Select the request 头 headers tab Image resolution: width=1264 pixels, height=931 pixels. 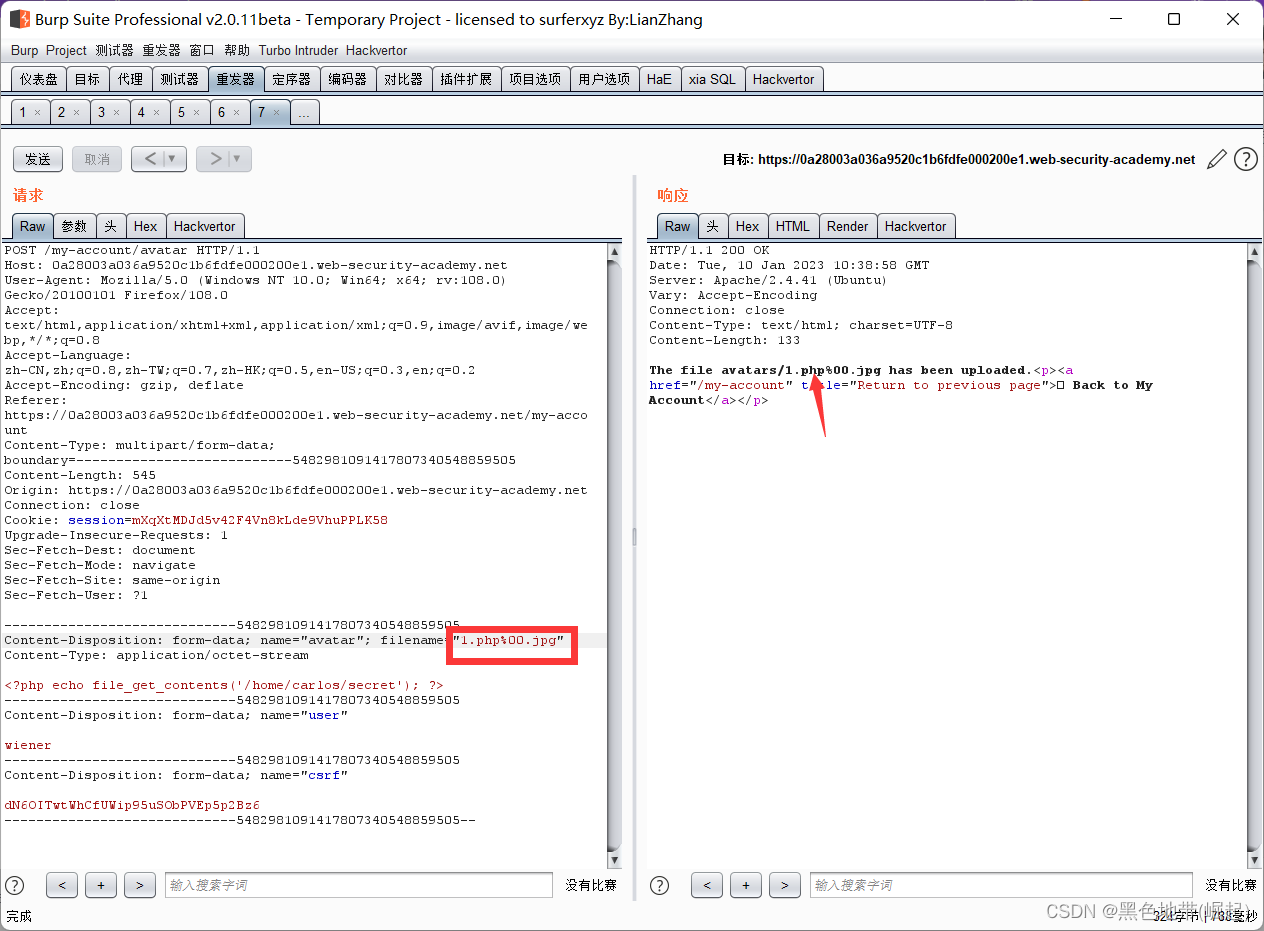(x=111, y=226)
